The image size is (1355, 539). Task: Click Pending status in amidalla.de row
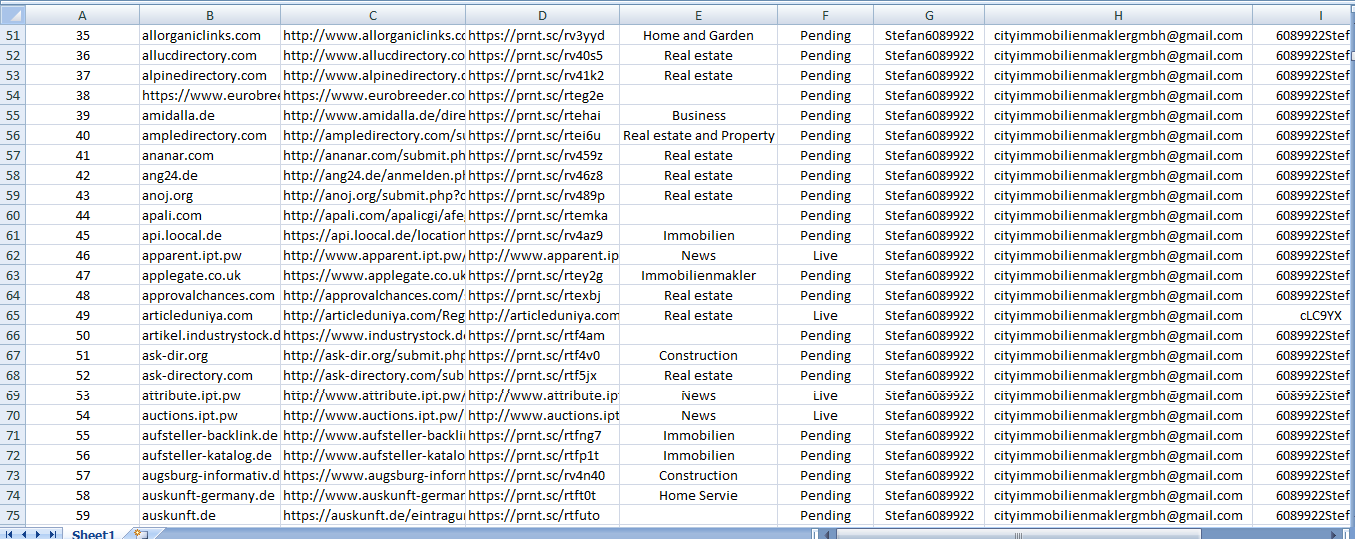pyautogui.click(x=826, y=115)
